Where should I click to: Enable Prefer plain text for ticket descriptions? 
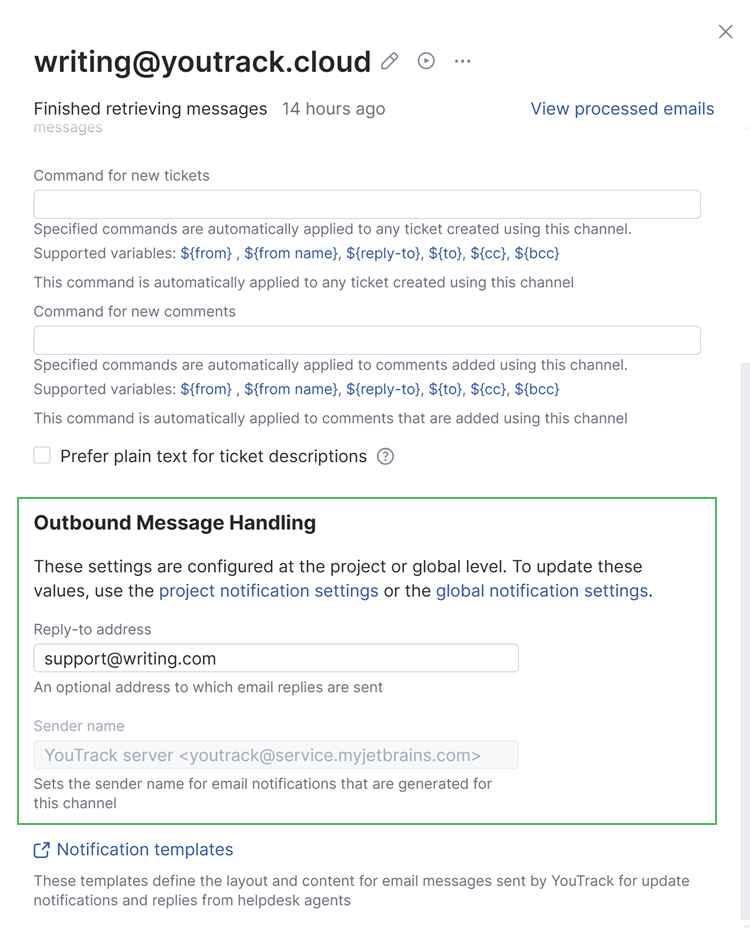point(42,456)
